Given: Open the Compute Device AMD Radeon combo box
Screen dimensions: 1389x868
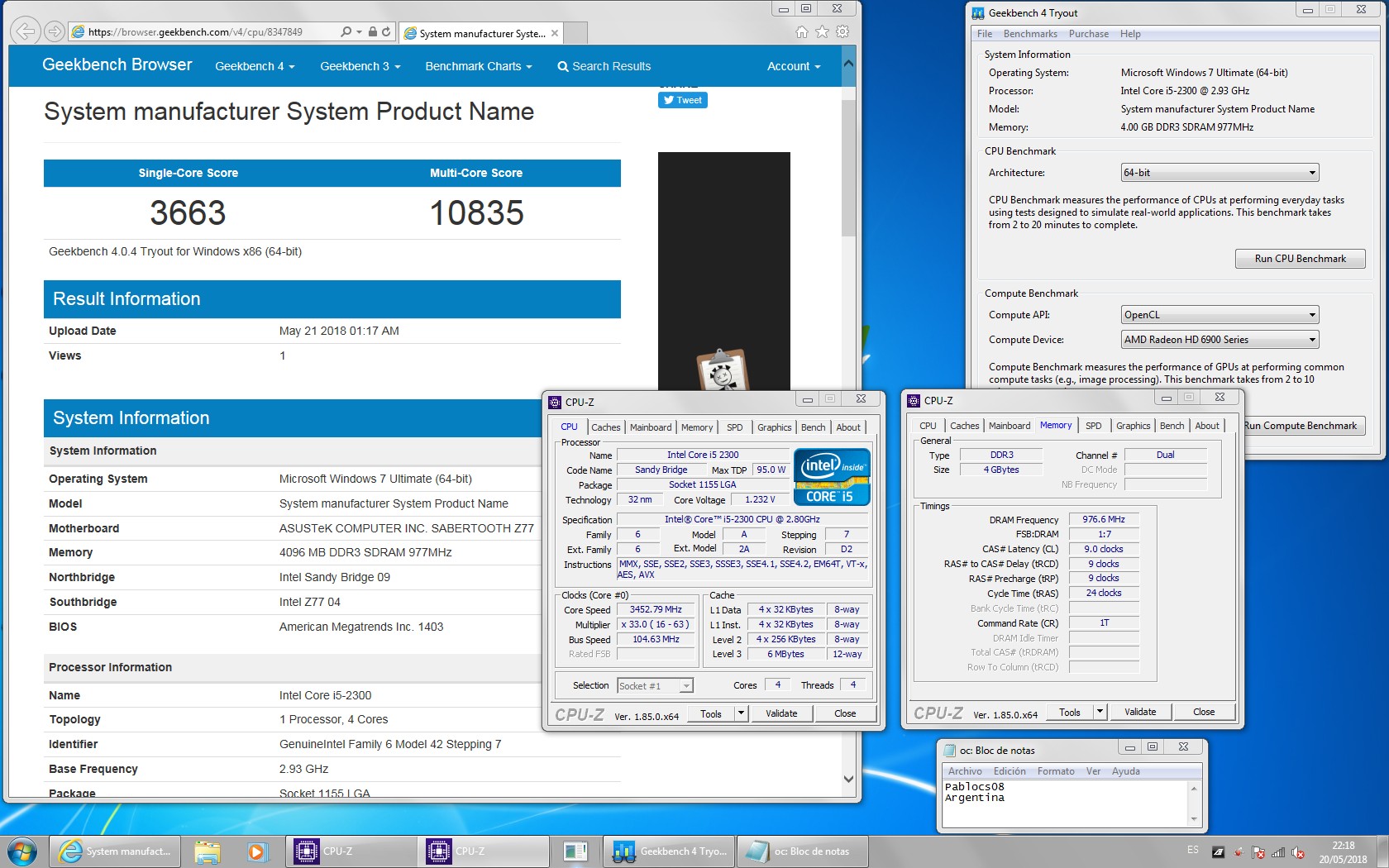Looking at the screenshot, I should tap(1220, 340).
